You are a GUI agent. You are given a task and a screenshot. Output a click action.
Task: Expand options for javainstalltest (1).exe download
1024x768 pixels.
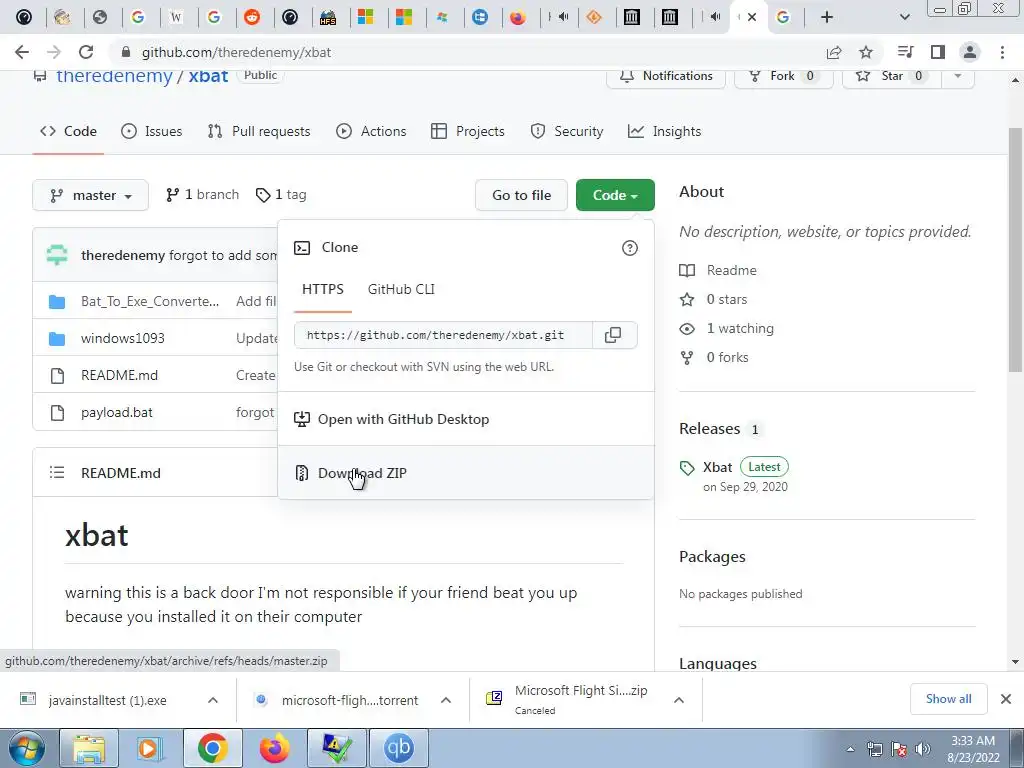point(213,700)
